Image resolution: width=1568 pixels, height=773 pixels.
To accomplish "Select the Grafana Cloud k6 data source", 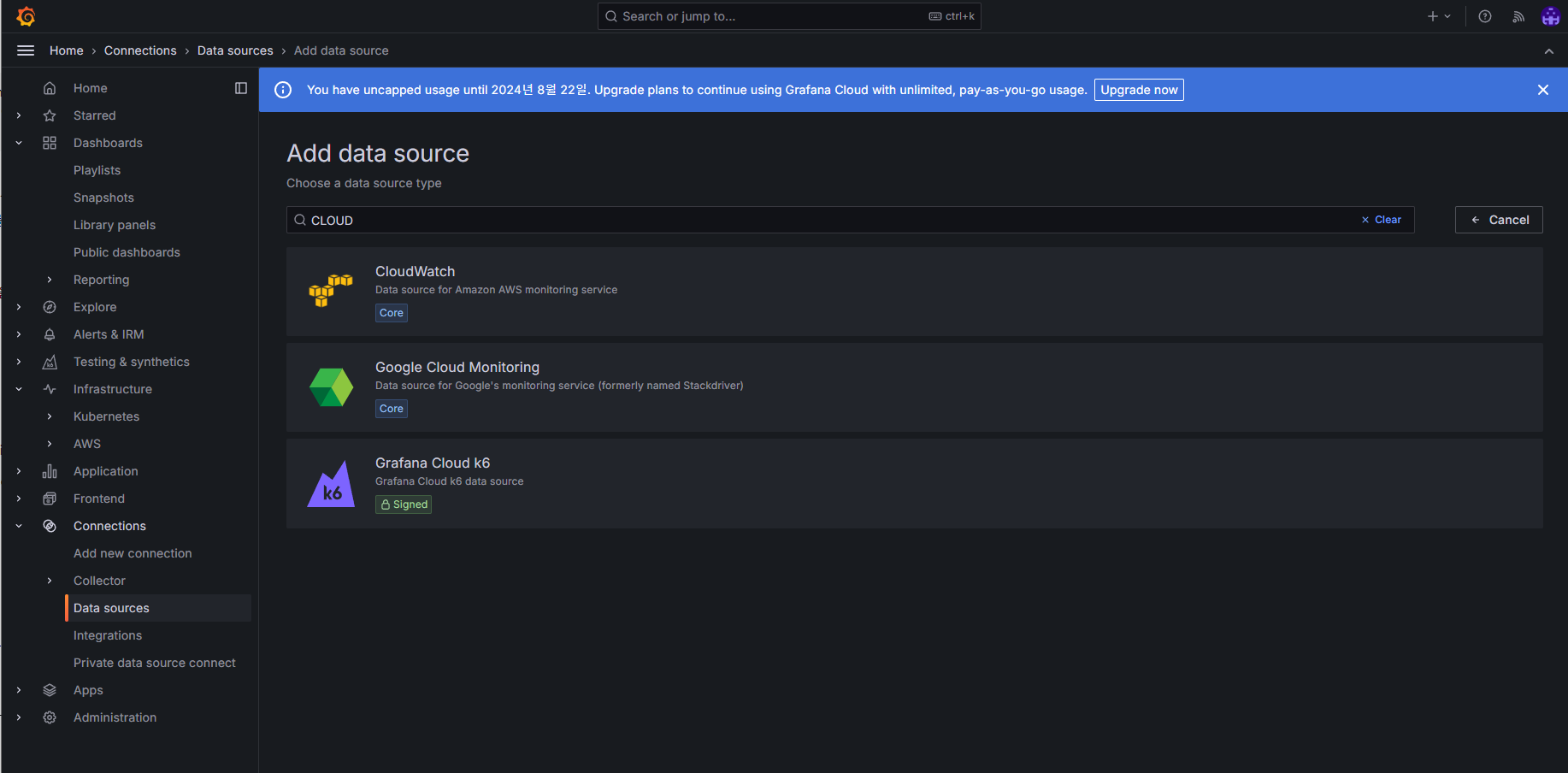I will [x=915, y=483].
